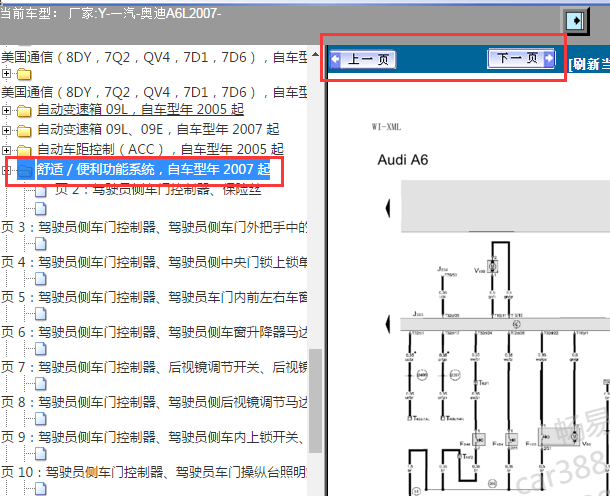Expand 自动车距控制（ACC）node
The height and width of the screenshot is (496, 610).
pyautogui.click(x=6, y=150)
